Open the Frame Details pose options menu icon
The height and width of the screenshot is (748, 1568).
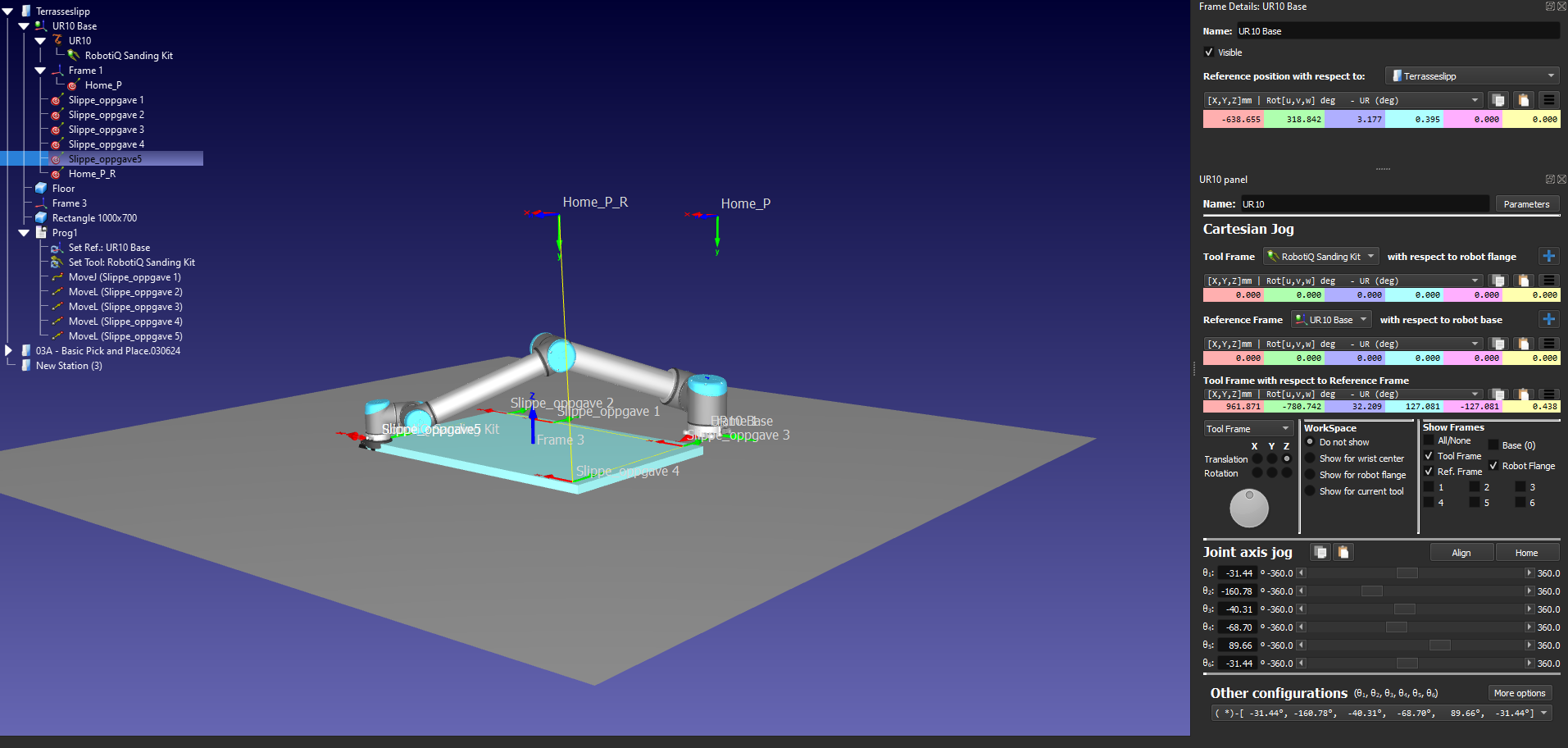[1548, 100]
